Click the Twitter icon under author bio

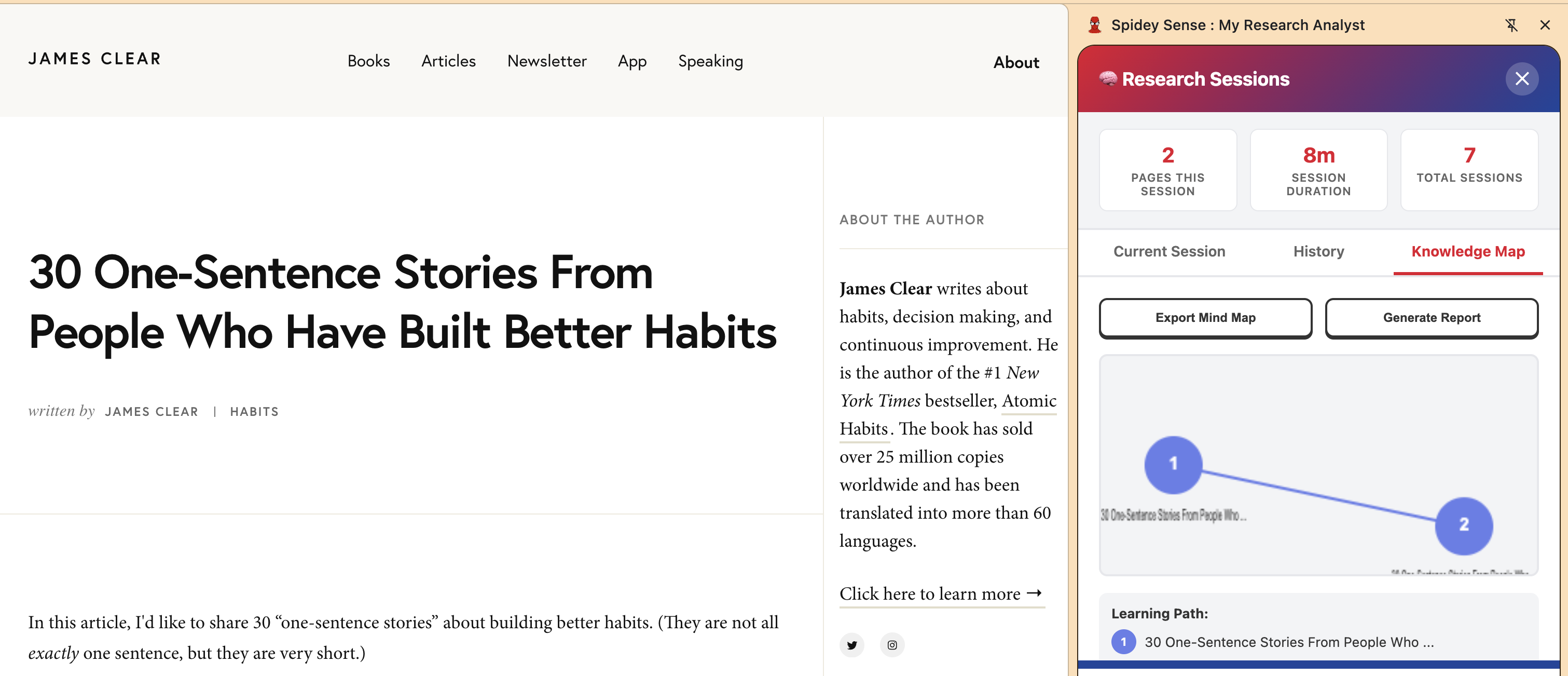point(851,645)
